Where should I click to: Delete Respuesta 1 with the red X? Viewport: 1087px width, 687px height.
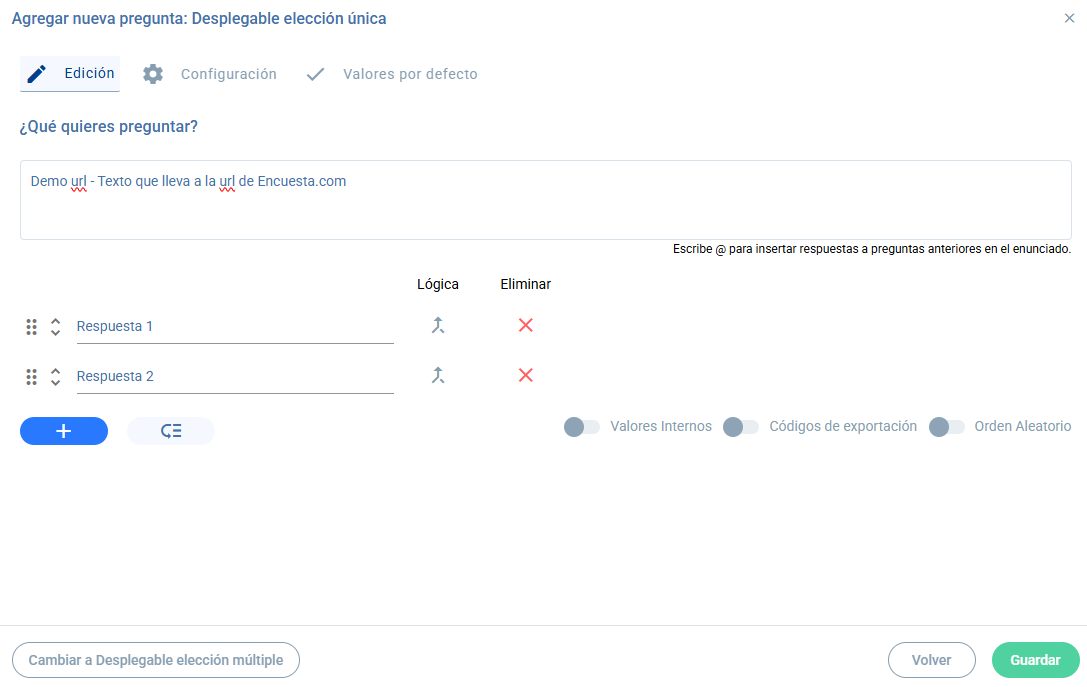click(x=525, y=325)
